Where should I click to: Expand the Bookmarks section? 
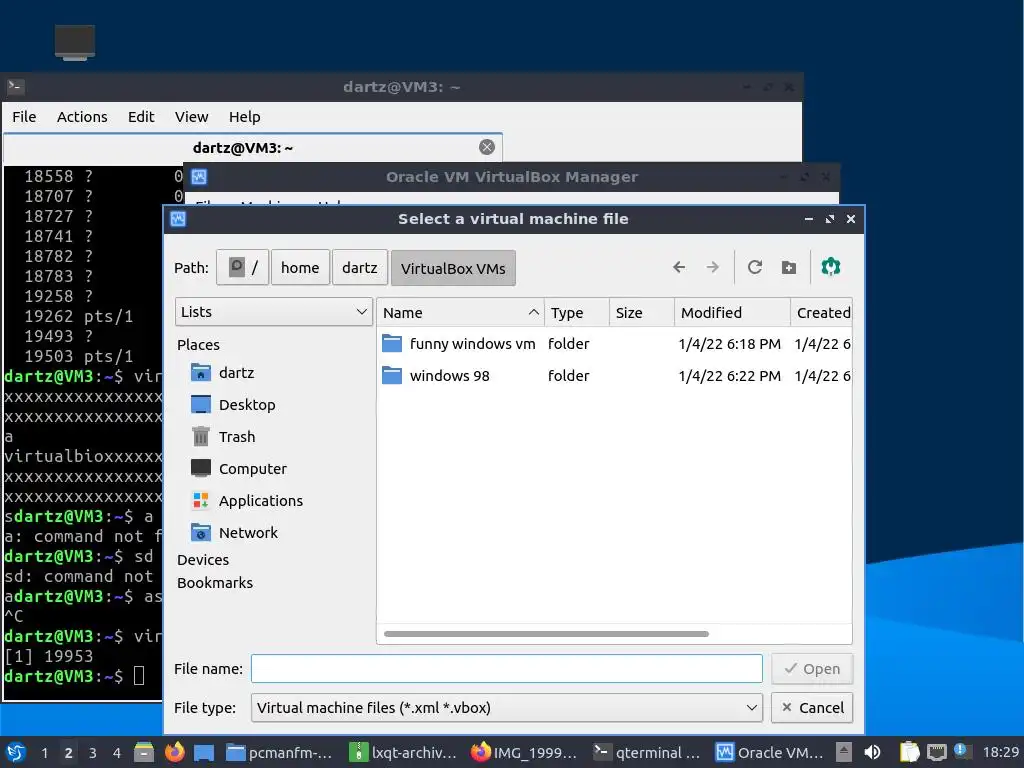[215, 583]
